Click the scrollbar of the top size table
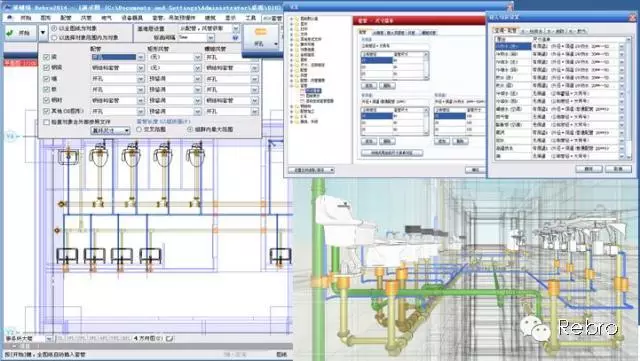The height and width of the screenshot is (361, 640). pos(427,66)
